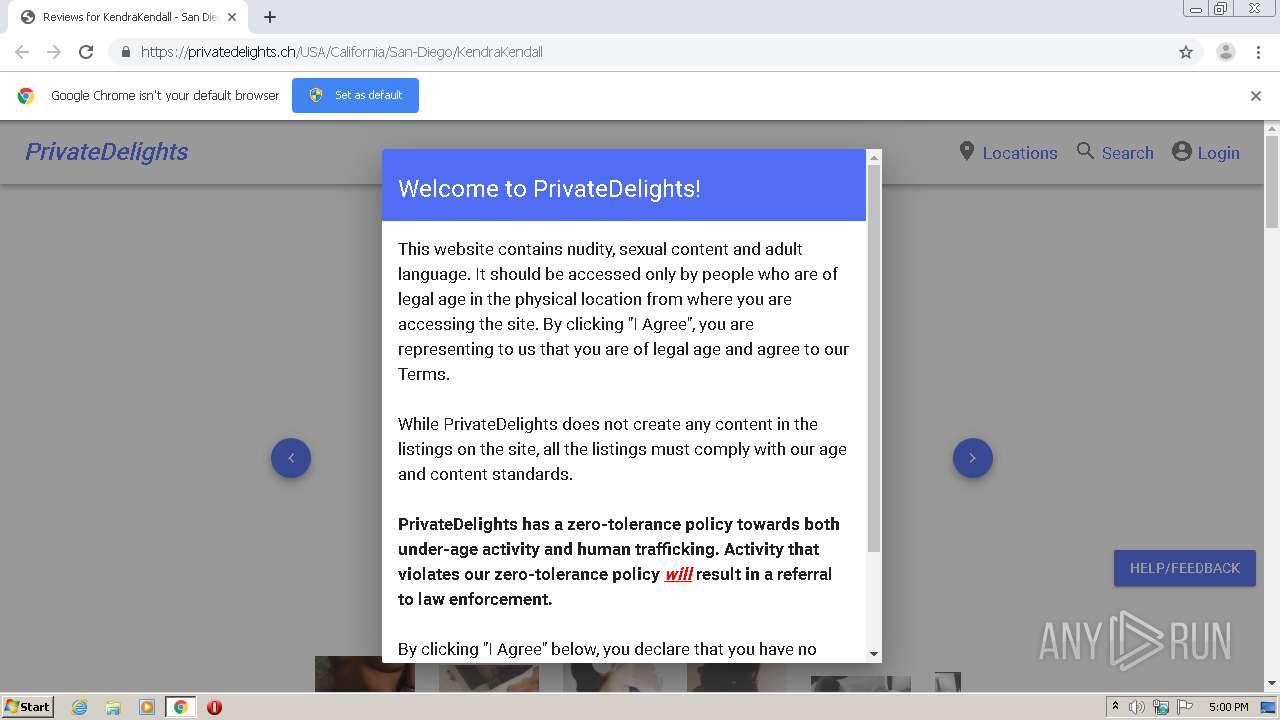Switch to Chrome taskbar button
The image size is (1280, 720).
click(180, 707)
